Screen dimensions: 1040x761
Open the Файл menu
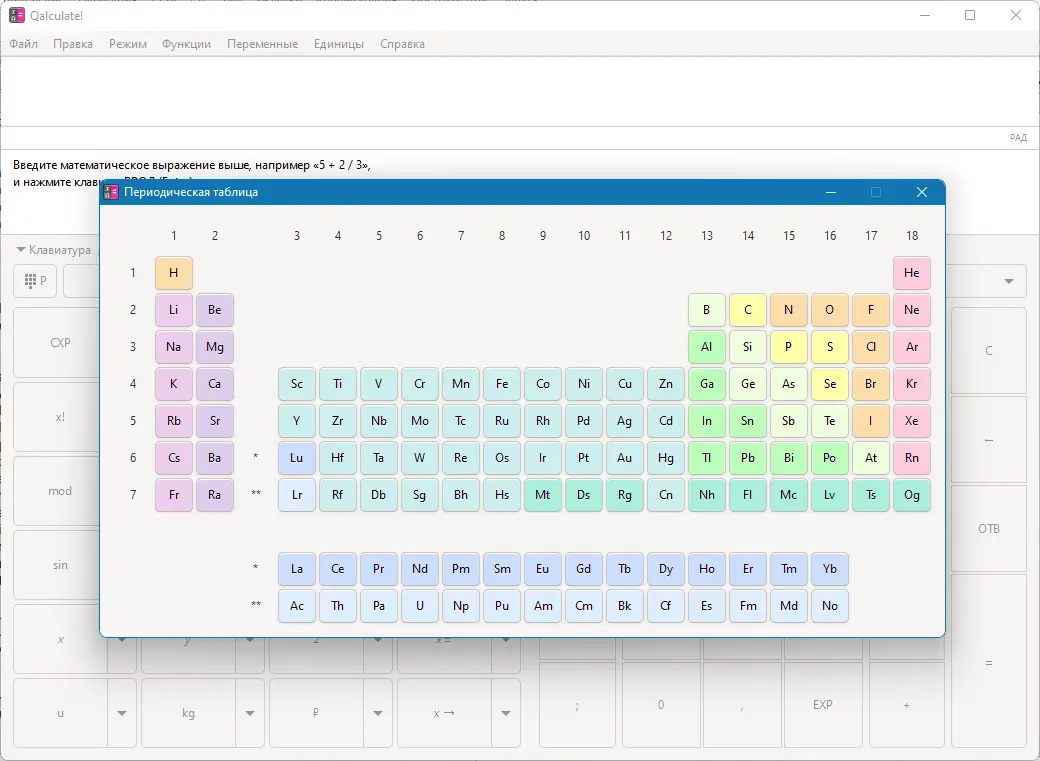tap(23, 44)
